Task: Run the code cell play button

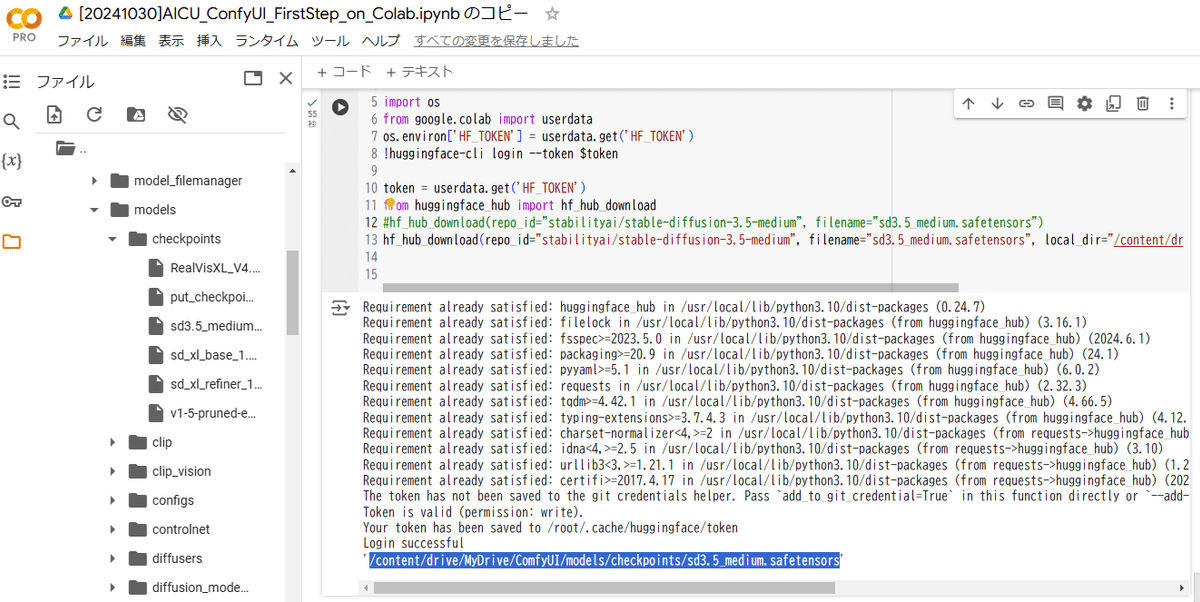Action: pyautogui.click(x=340, y=107)
